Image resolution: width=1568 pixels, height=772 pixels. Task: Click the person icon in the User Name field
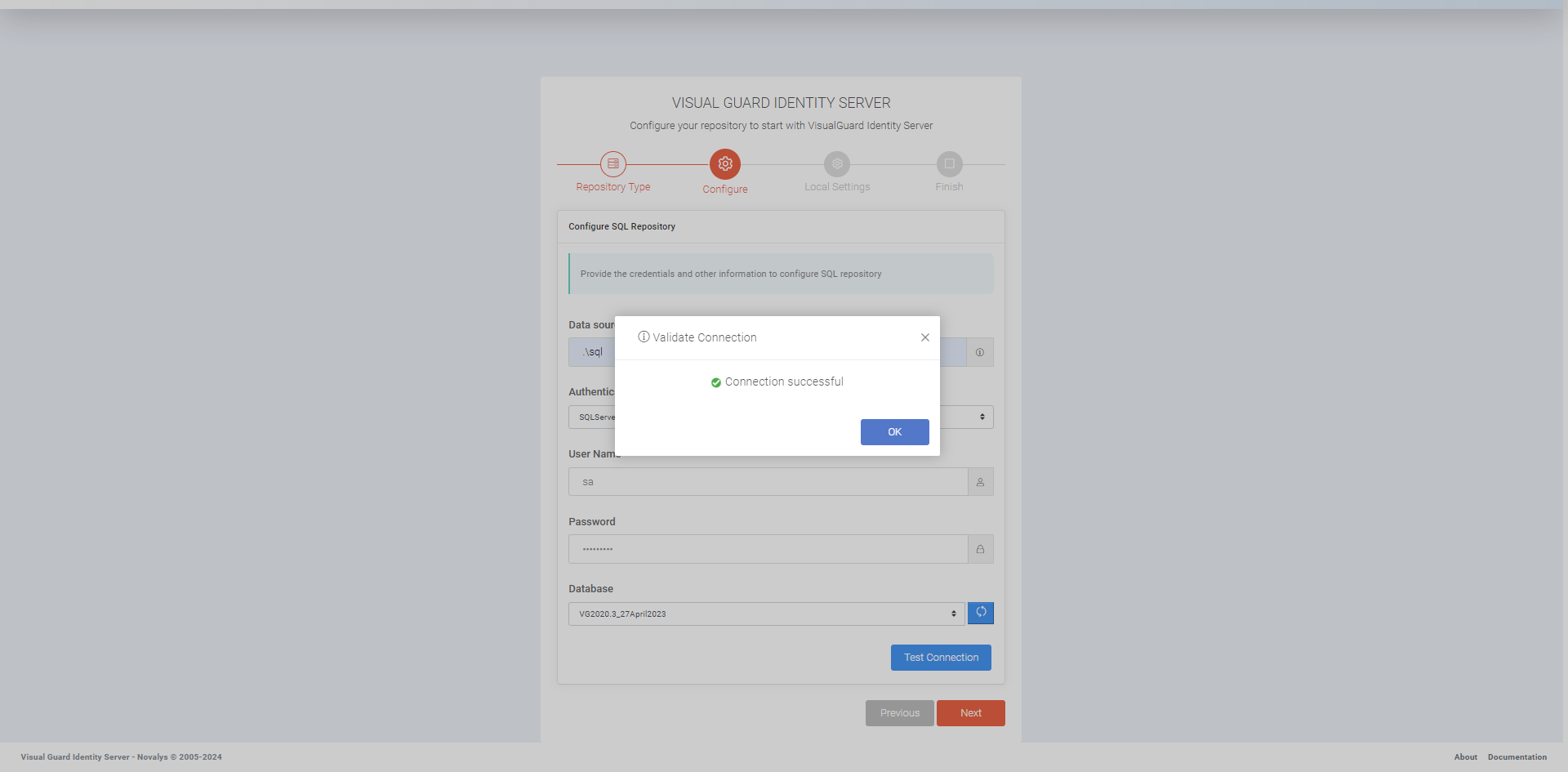980,481
